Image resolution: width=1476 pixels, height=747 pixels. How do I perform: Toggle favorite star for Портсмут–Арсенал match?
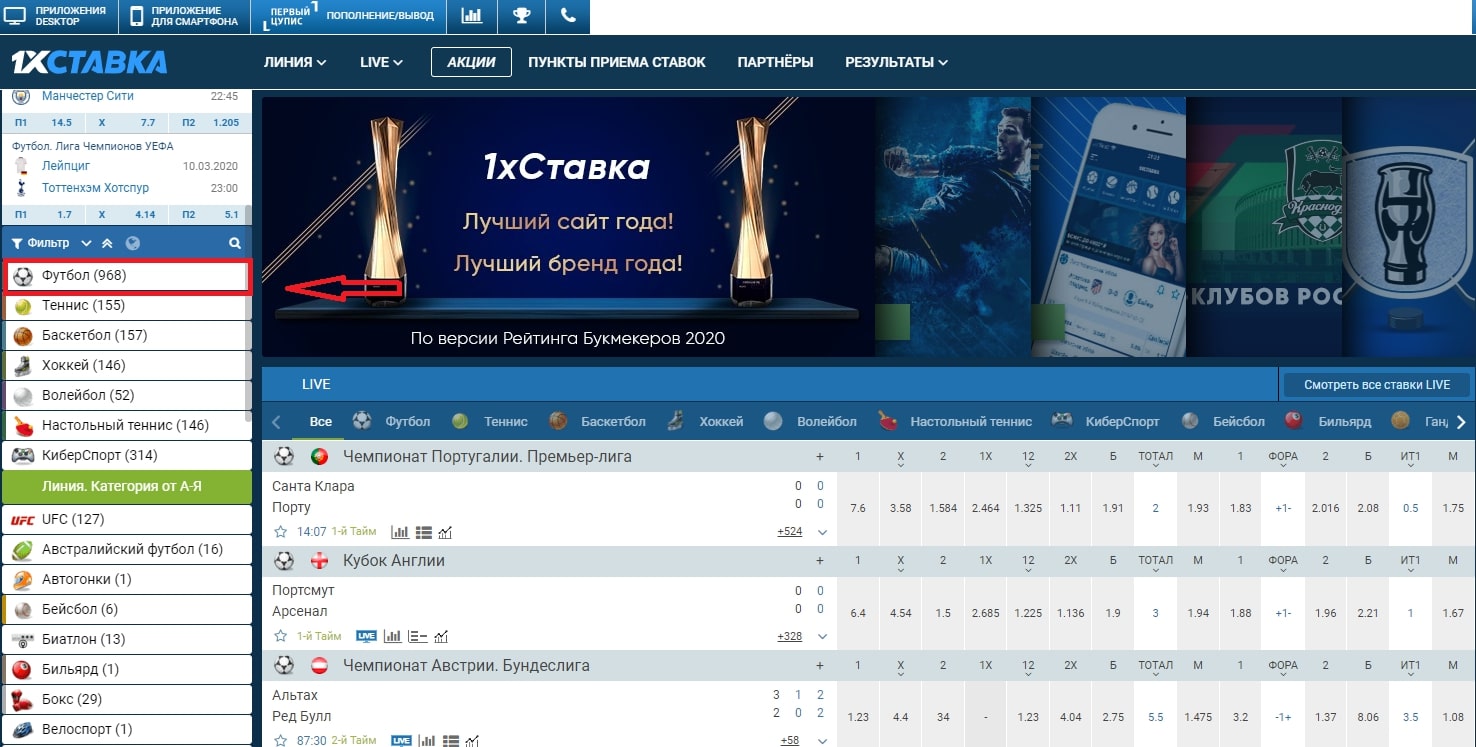click(281, 636)
